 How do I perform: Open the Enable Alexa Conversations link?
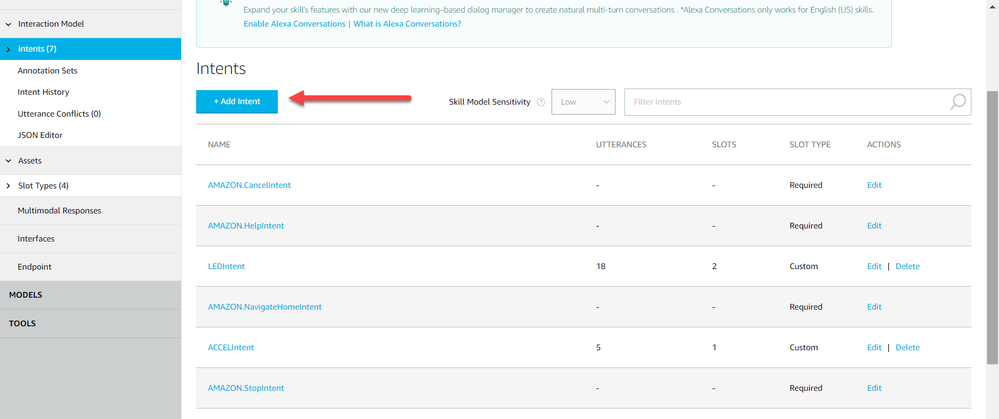pyautogui.click(x=294, y=23)
